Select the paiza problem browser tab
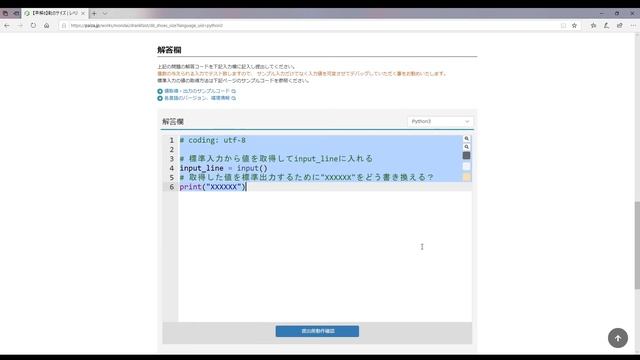 [x=54, y=13]
